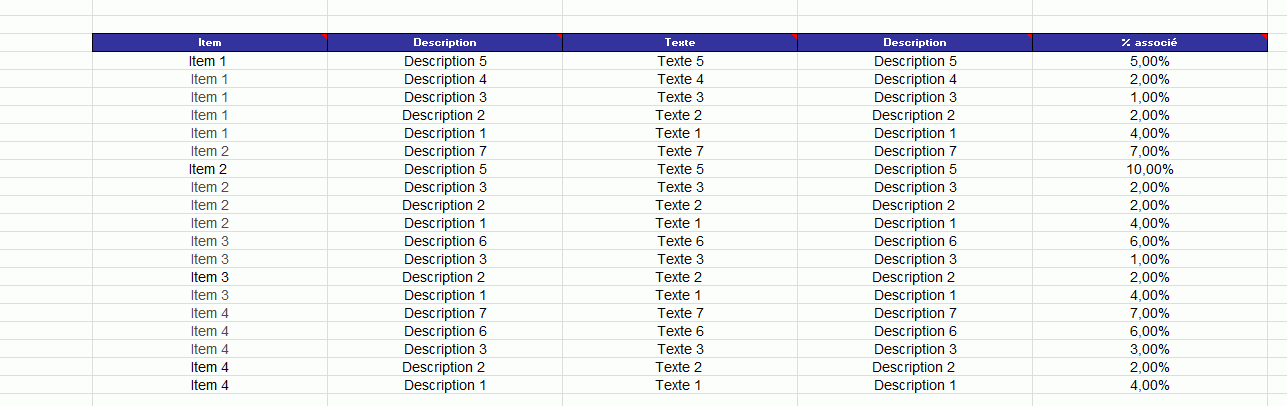Image resolution: width=1287 pixels, height=406 pixels.
Task: Select the Item 3 cell in its Texte 6 row
Action: tap(209, 241)
